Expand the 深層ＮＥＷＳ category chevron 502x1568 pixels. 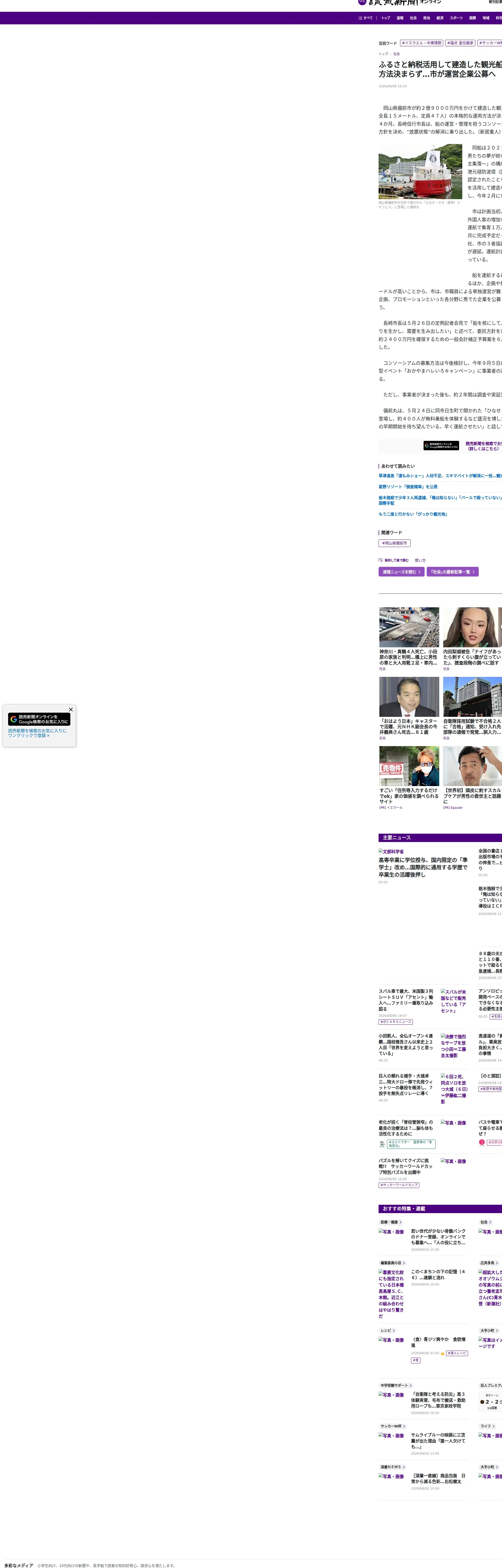[403, 1467]
